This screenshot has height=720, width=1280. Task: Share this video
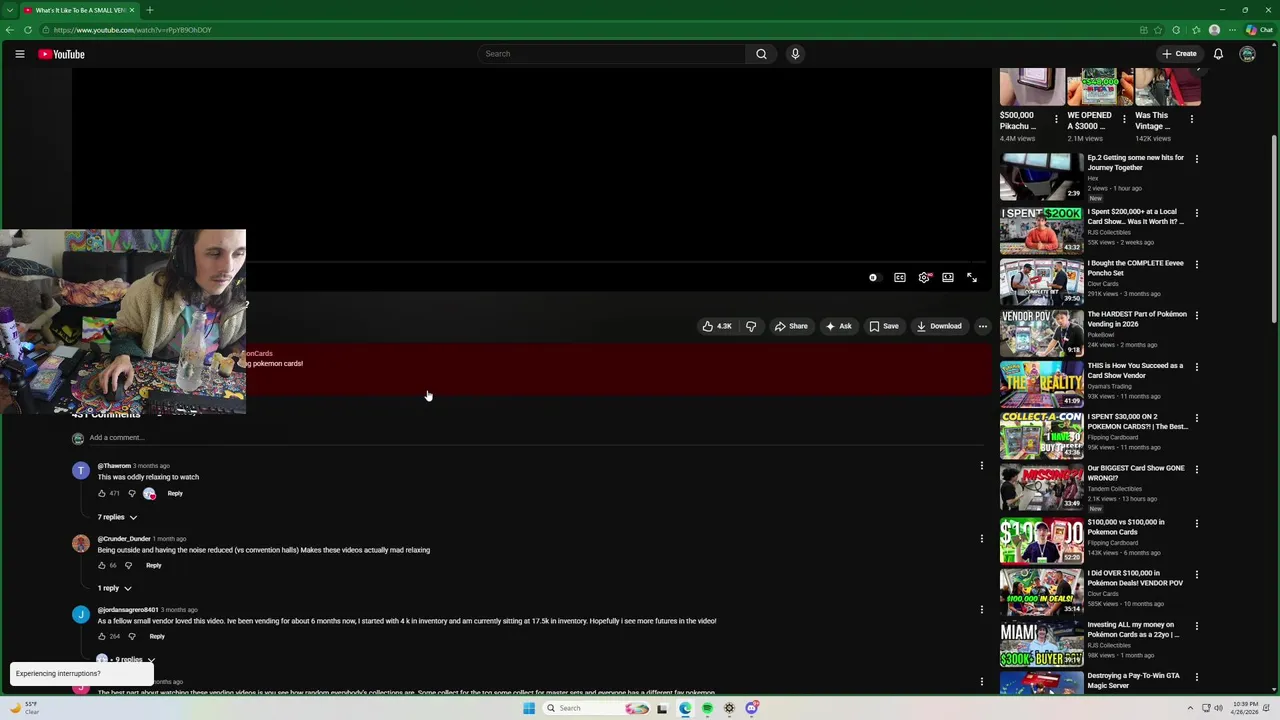(791, 326)
